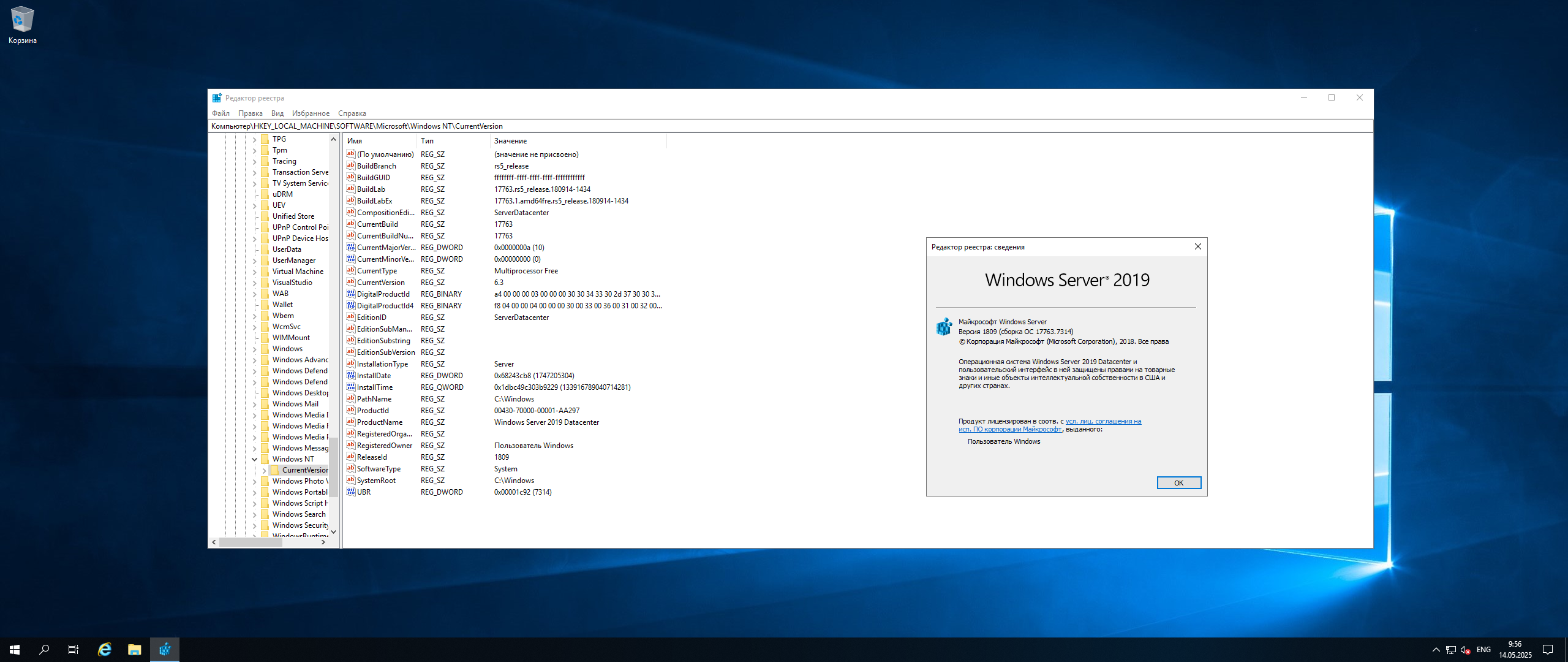Sort by the Значение column header
1568x662 pixels.
578,141
